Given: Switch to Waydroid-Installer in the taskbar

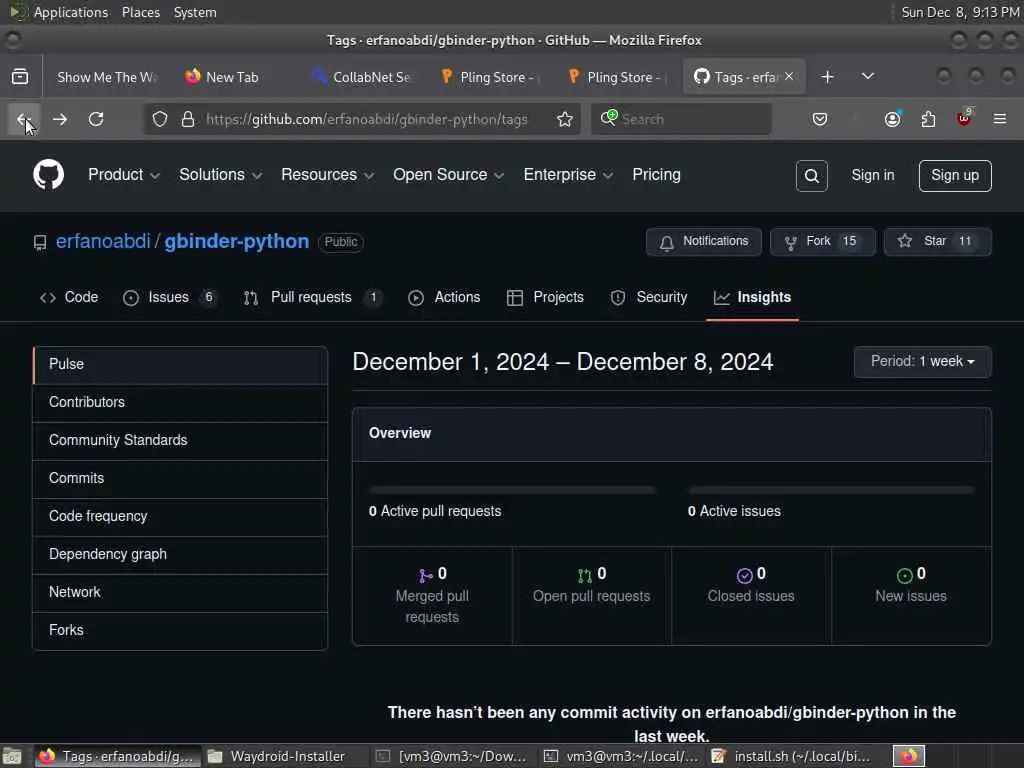Looking at the screenshot, I should click(286, 756).
